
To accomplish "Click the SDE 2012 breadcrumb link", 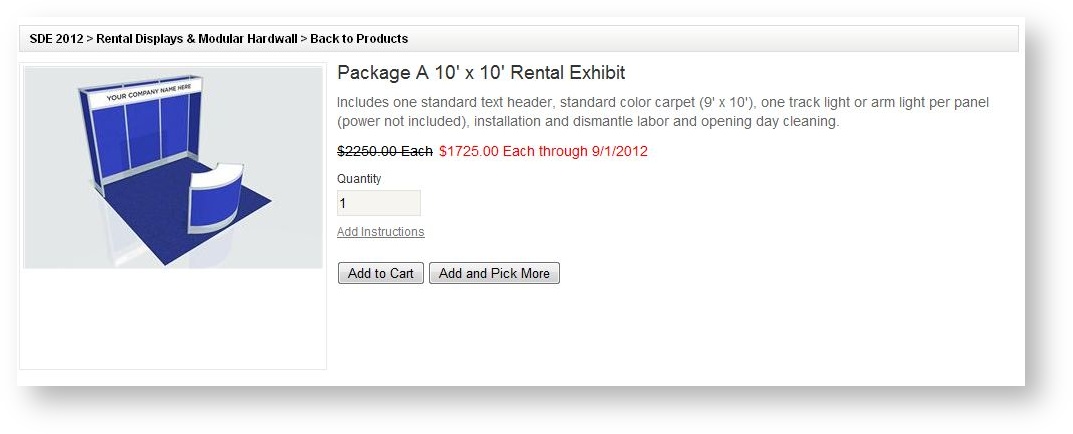I will 56,39.
